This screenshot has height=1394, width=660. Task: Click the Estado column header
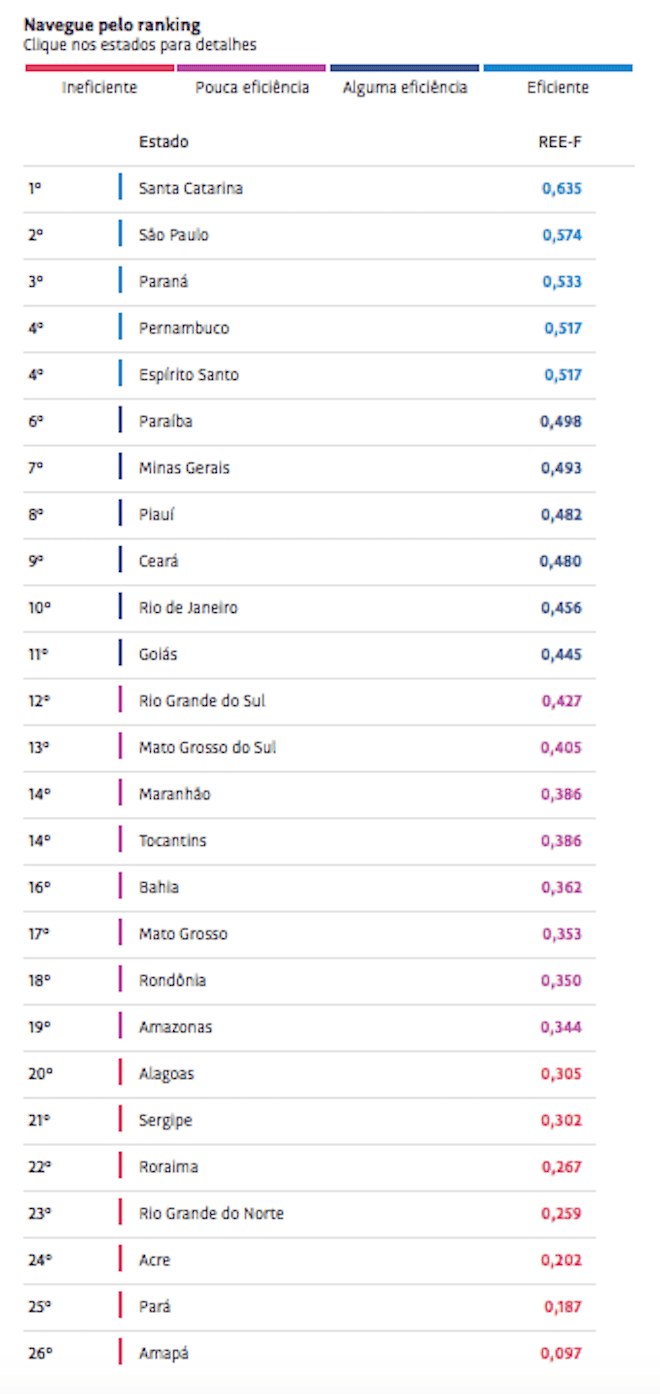pos(163,142)
